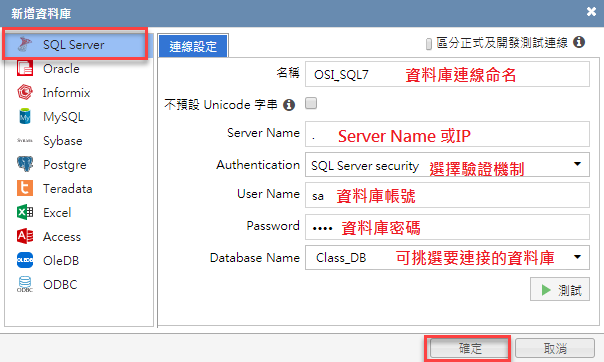Choose the Informix icon
Screen dimensions: 604x362
coord(25,92)
